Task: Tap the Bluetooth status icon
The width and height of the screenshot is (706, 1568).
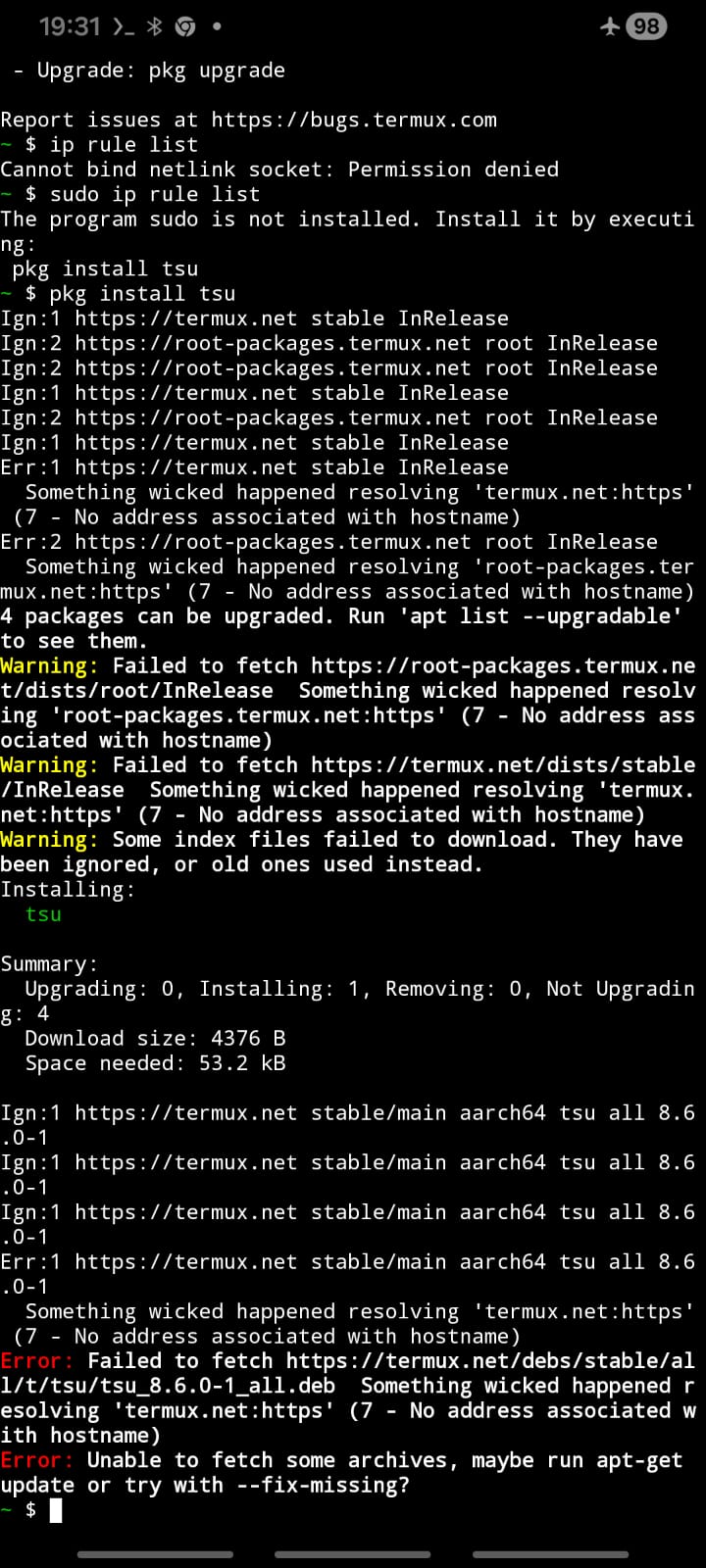Action: click(x=154, y=26)
